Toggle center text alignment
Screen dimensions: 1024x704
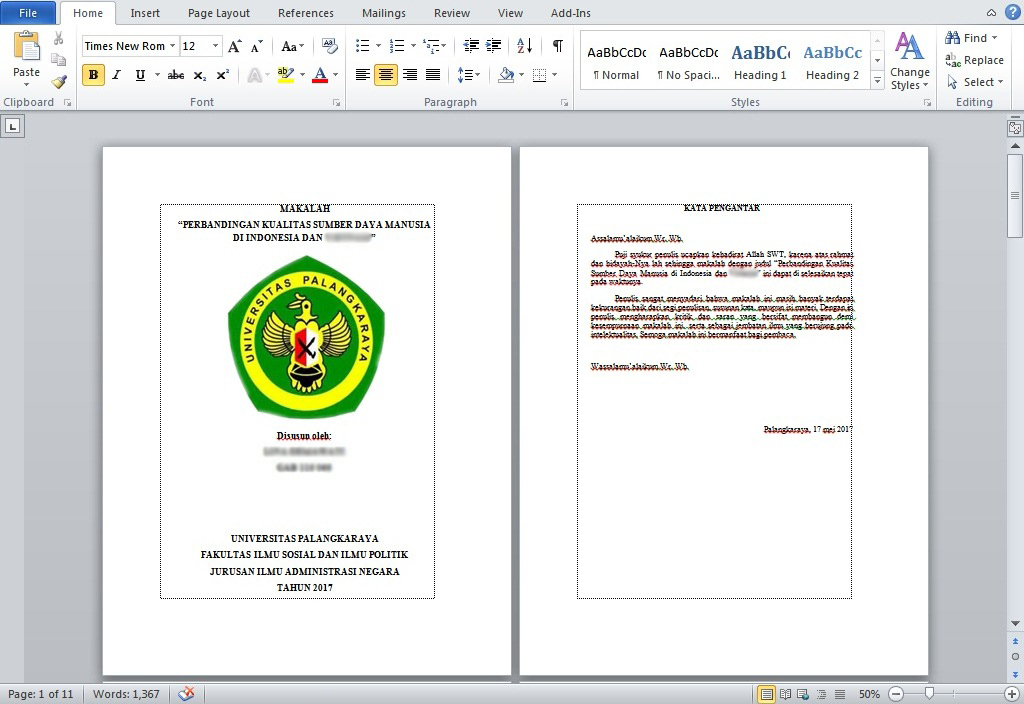pos(384,75)
